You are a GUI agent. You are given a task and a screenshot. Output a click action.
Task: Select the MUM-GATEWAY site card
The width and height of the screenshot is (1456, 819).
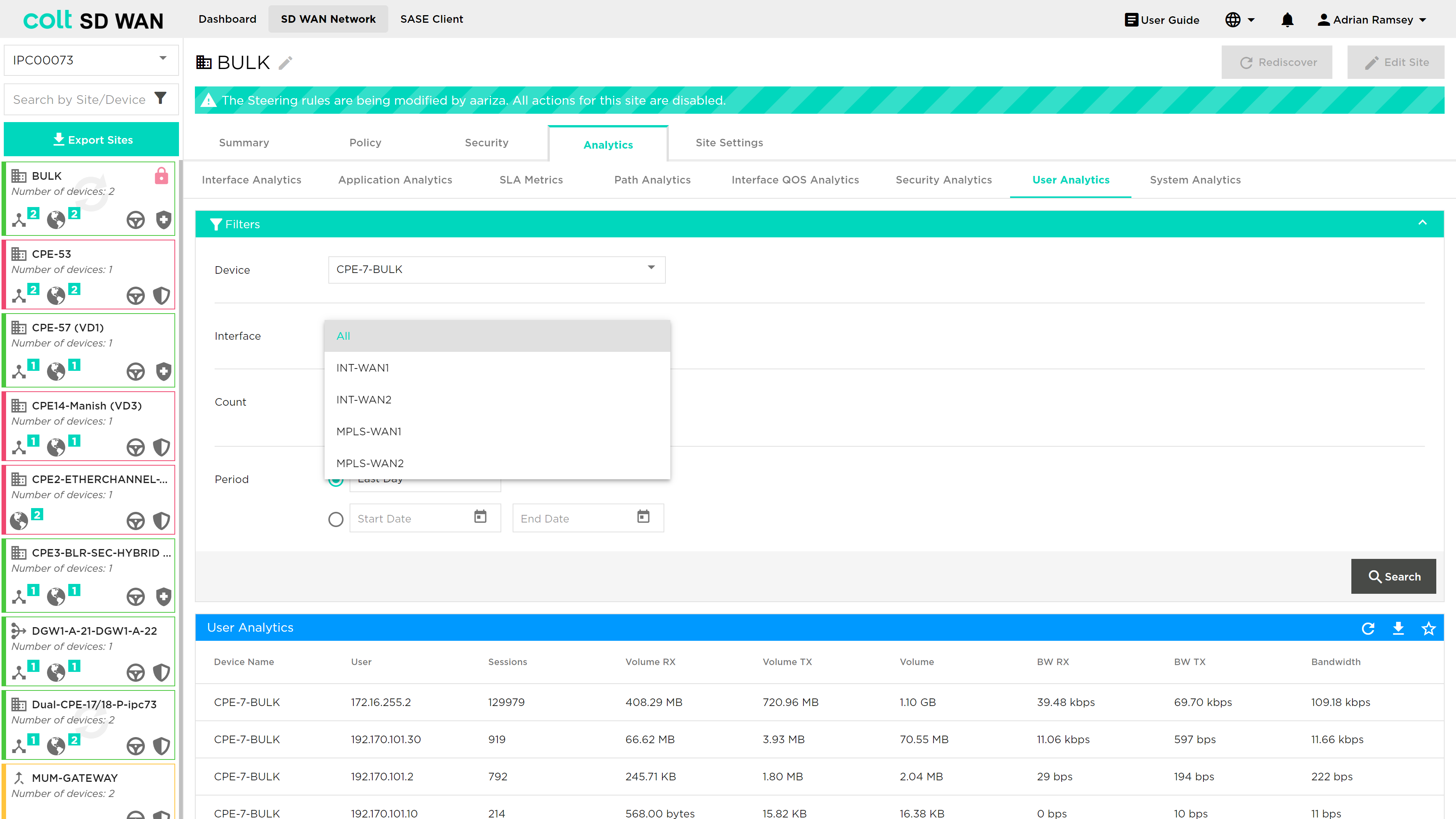(89, 791)
